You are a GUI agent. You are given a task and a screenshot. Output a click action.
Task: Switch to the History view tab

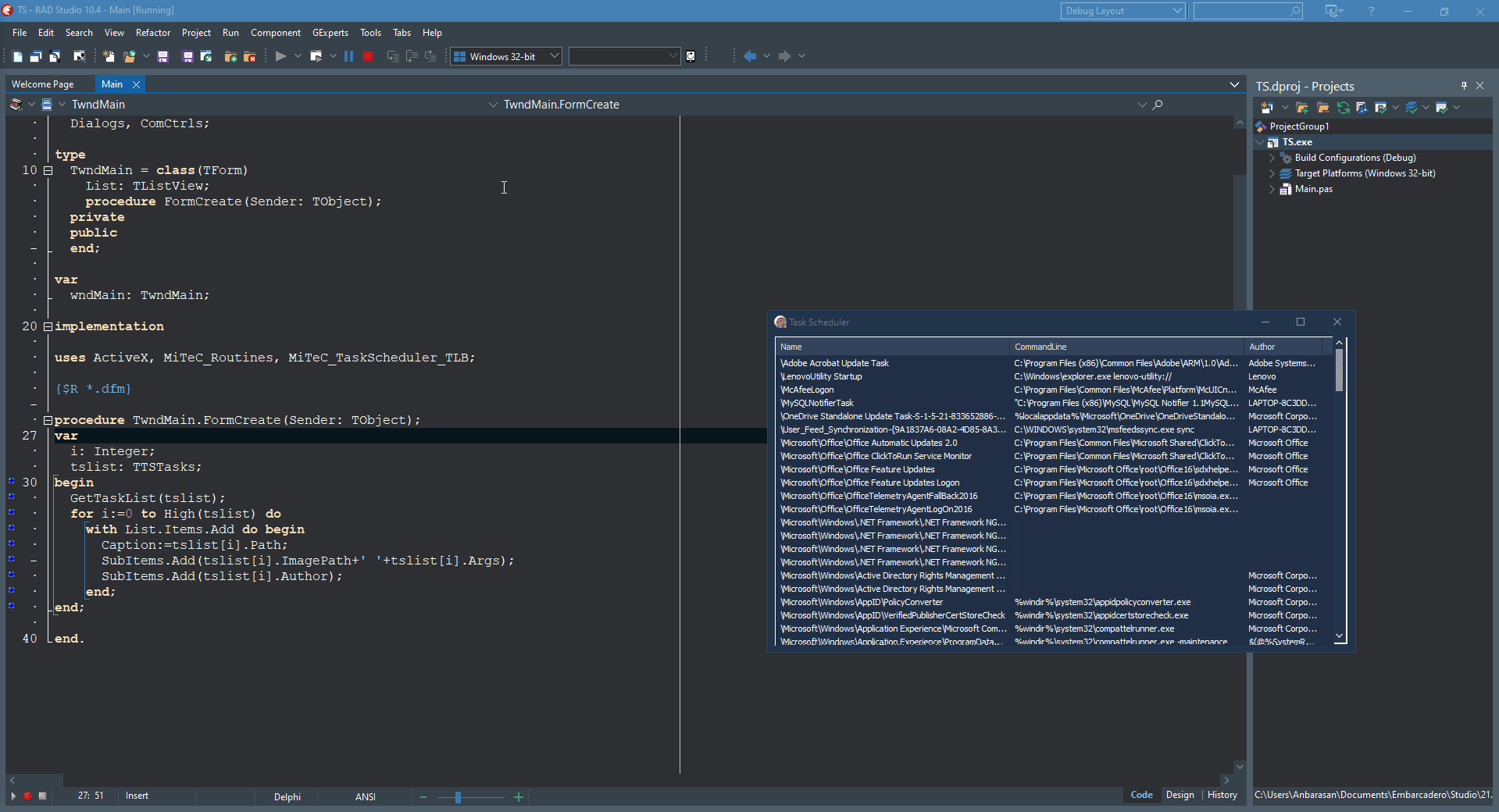coord(1222,795)
